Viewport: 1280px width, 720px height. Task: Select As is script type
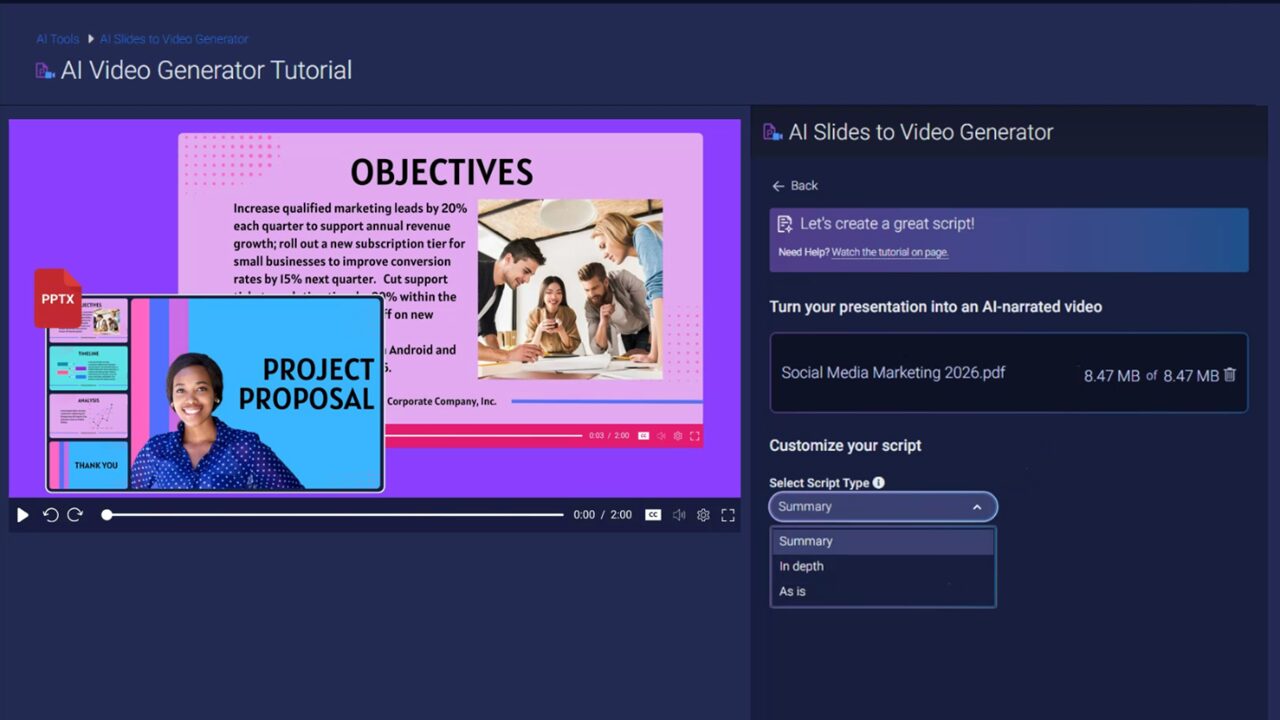tap(792, 590)
